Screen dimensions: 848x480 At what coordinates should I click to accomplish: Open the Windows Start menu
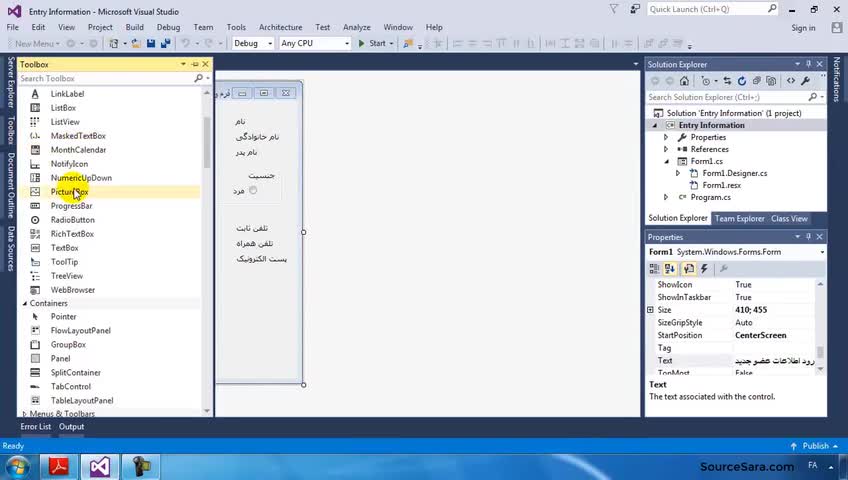pyautogui.click(x=18, y=467)
